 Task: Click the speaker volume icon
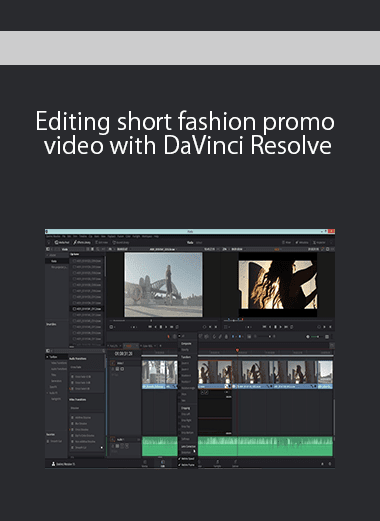point(307,337)
